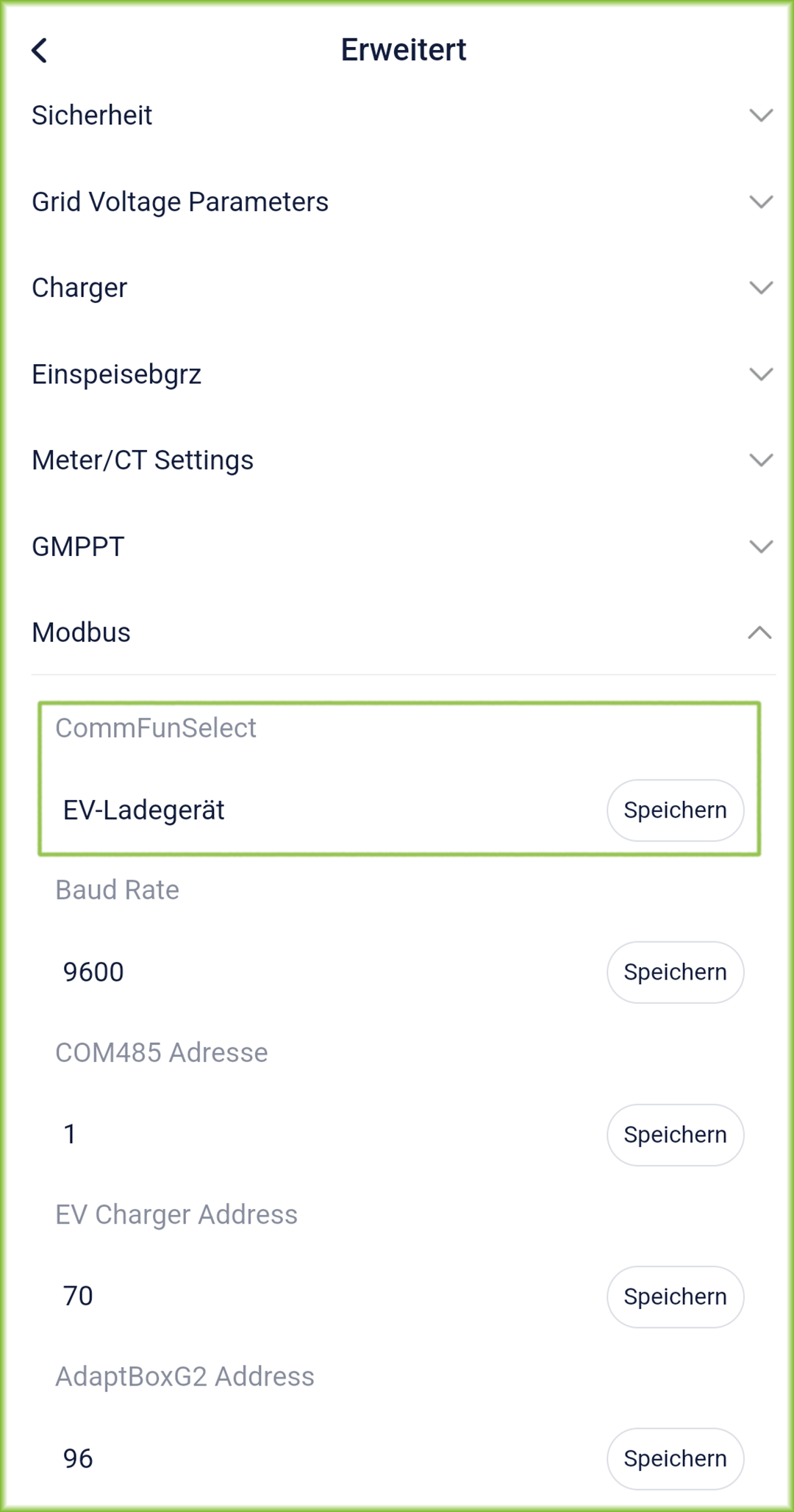Expand Meter/CT Settings section
Viewport: 794px width, 1512px height.
tap(760, 460)
